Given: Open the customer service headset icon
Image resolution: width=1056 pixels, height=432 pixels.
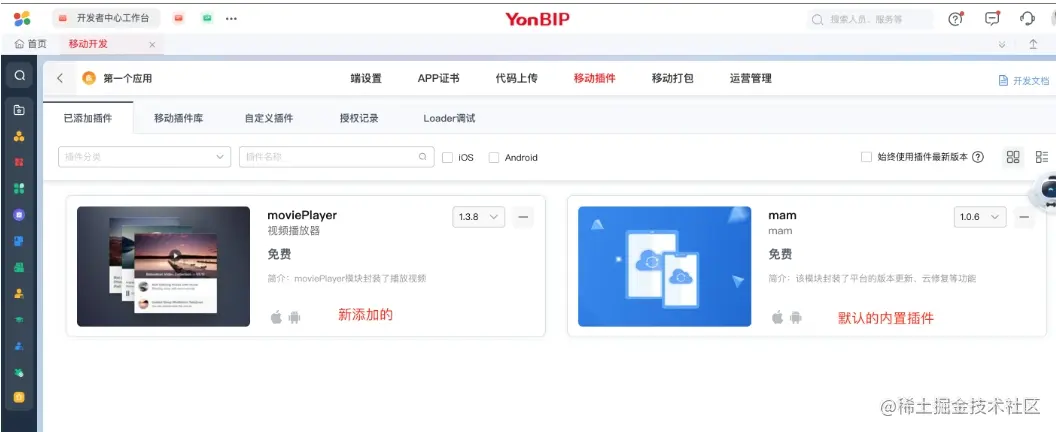Looking at the screenshot, I should (x=1027, y=19).
